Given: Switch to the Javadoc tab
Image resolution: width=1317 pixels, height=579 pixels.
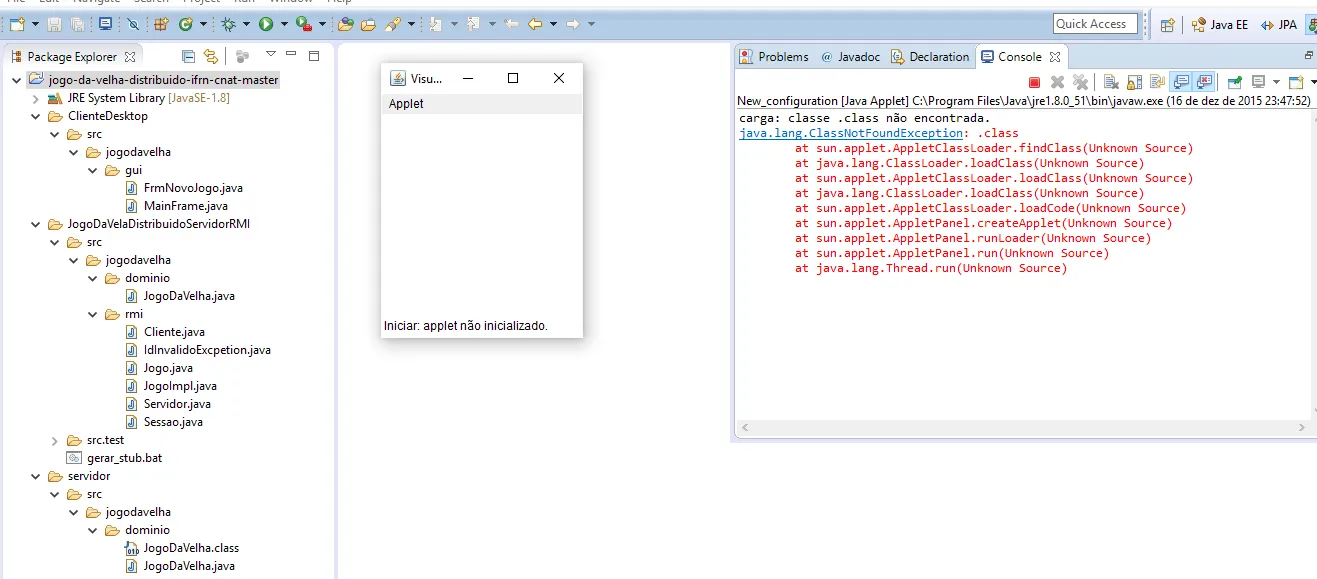Looking at the screenshot, I should [850, 57].
